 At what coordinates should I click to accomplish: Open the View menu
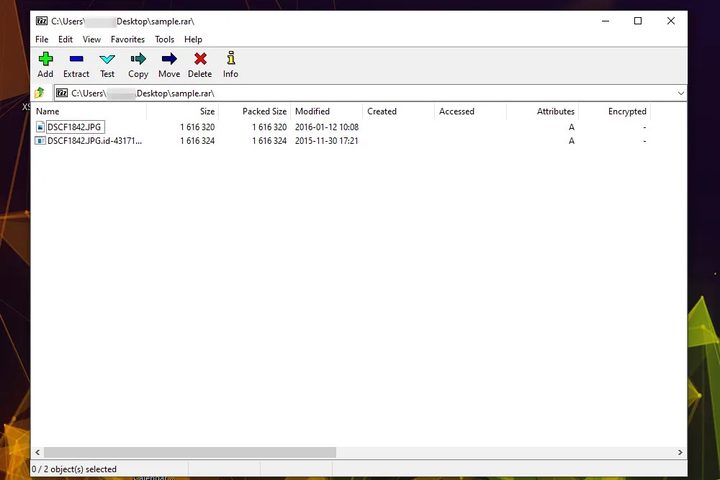click(92, 39)
